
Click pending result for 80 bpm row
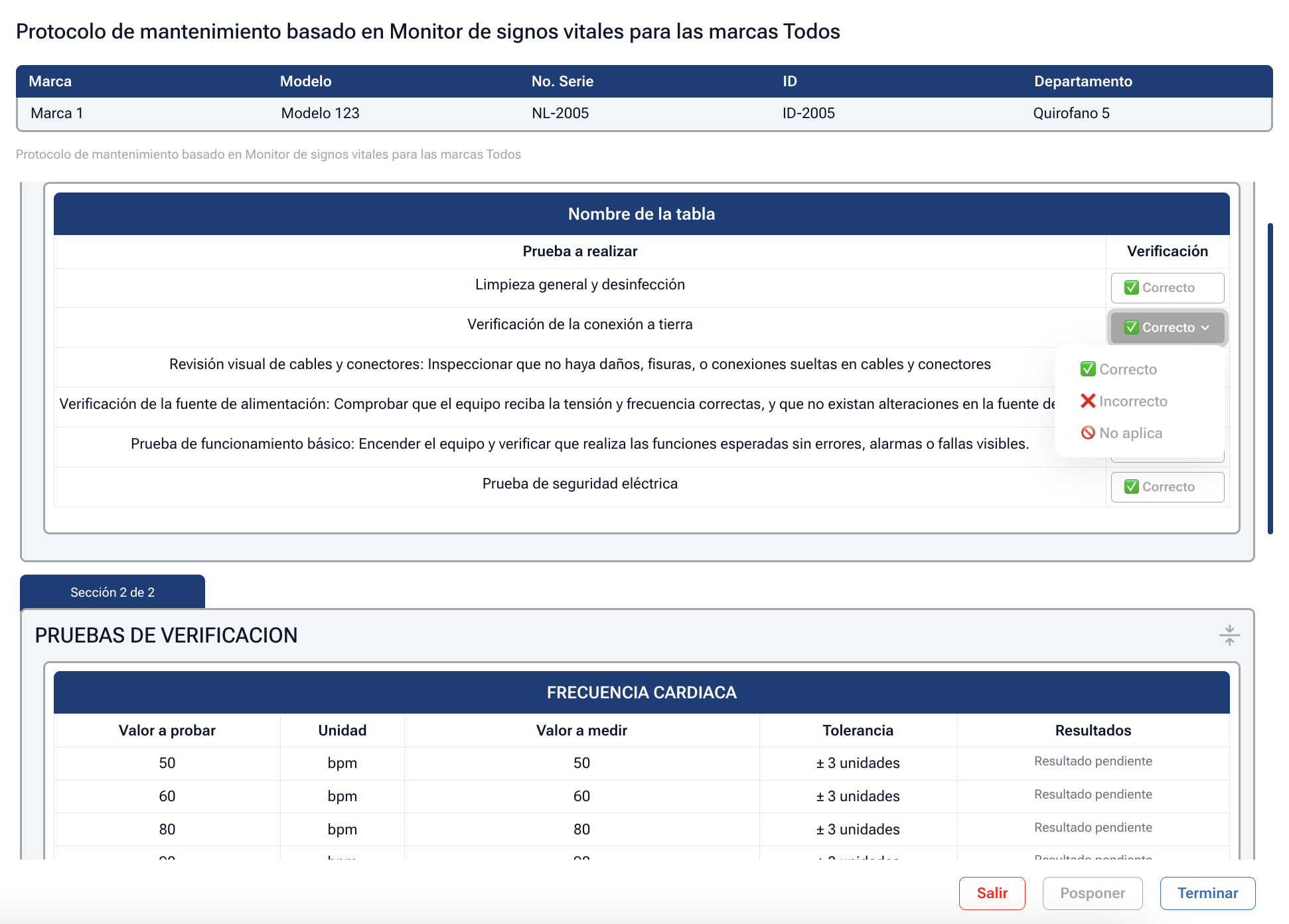click(x=1093, y=828)
